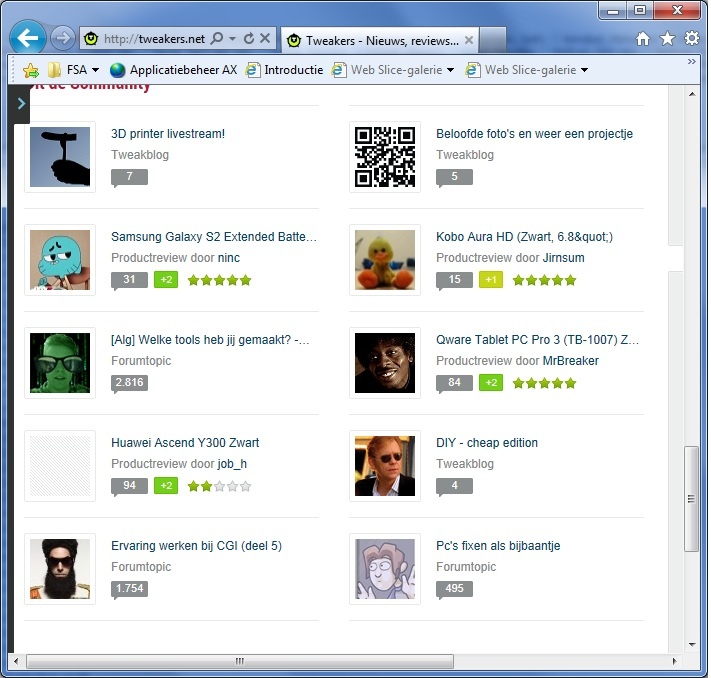Click the browser Forward arrow button
711x678 pixels.
pyautogui.click(x=63, y=39)
